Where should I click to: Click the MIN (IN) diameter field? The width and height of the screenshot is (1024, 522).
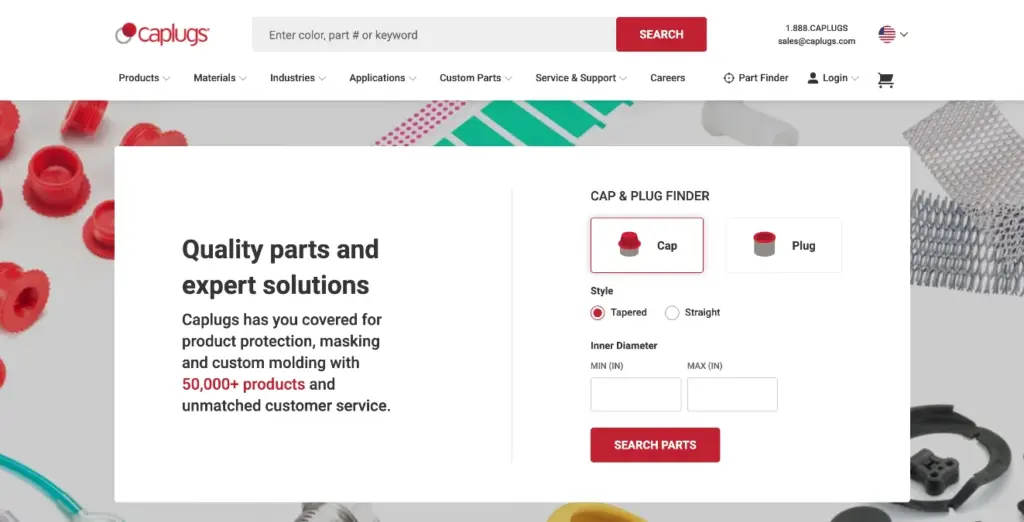(x=635, y=395)
